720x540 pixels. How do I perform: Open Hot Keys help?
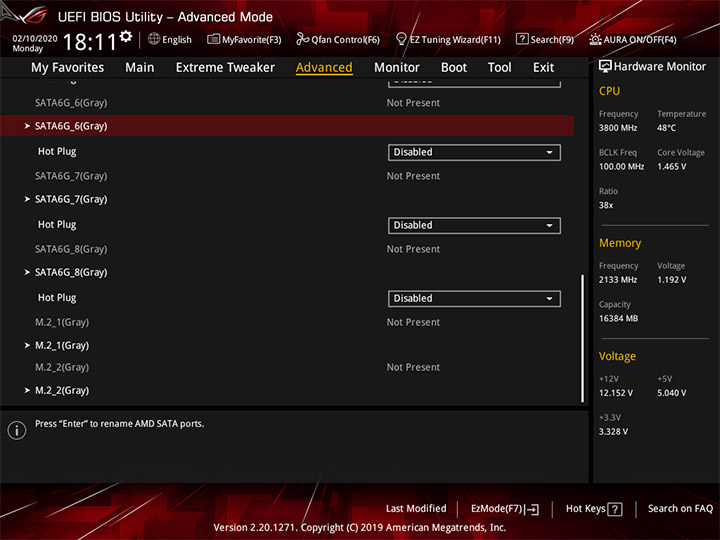pyautogui.click(x=594, y=509)
